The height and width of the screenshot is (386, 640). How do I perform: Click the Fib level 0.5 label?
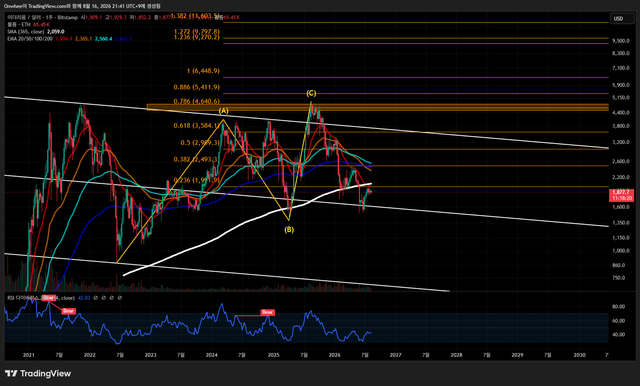[x=200, y=142]
